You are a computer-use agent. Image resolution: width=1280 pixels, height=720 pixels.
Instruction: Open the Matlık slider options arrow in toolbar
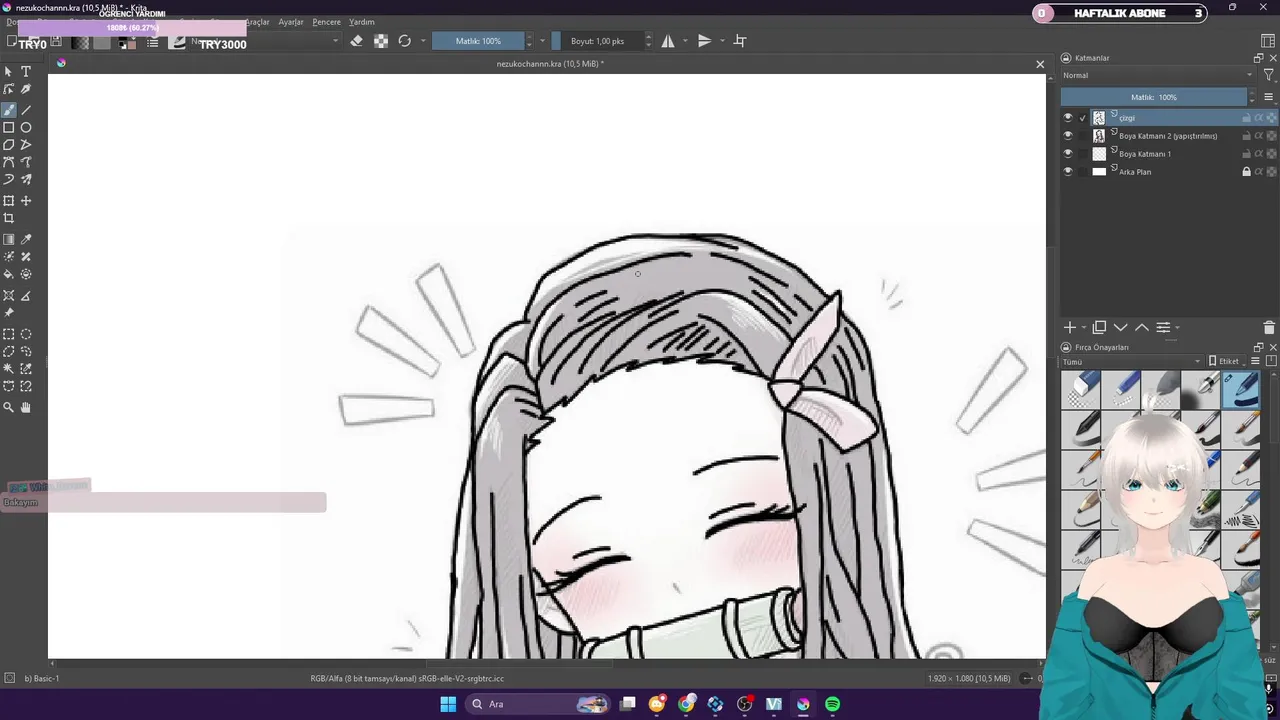coord(542,41)
